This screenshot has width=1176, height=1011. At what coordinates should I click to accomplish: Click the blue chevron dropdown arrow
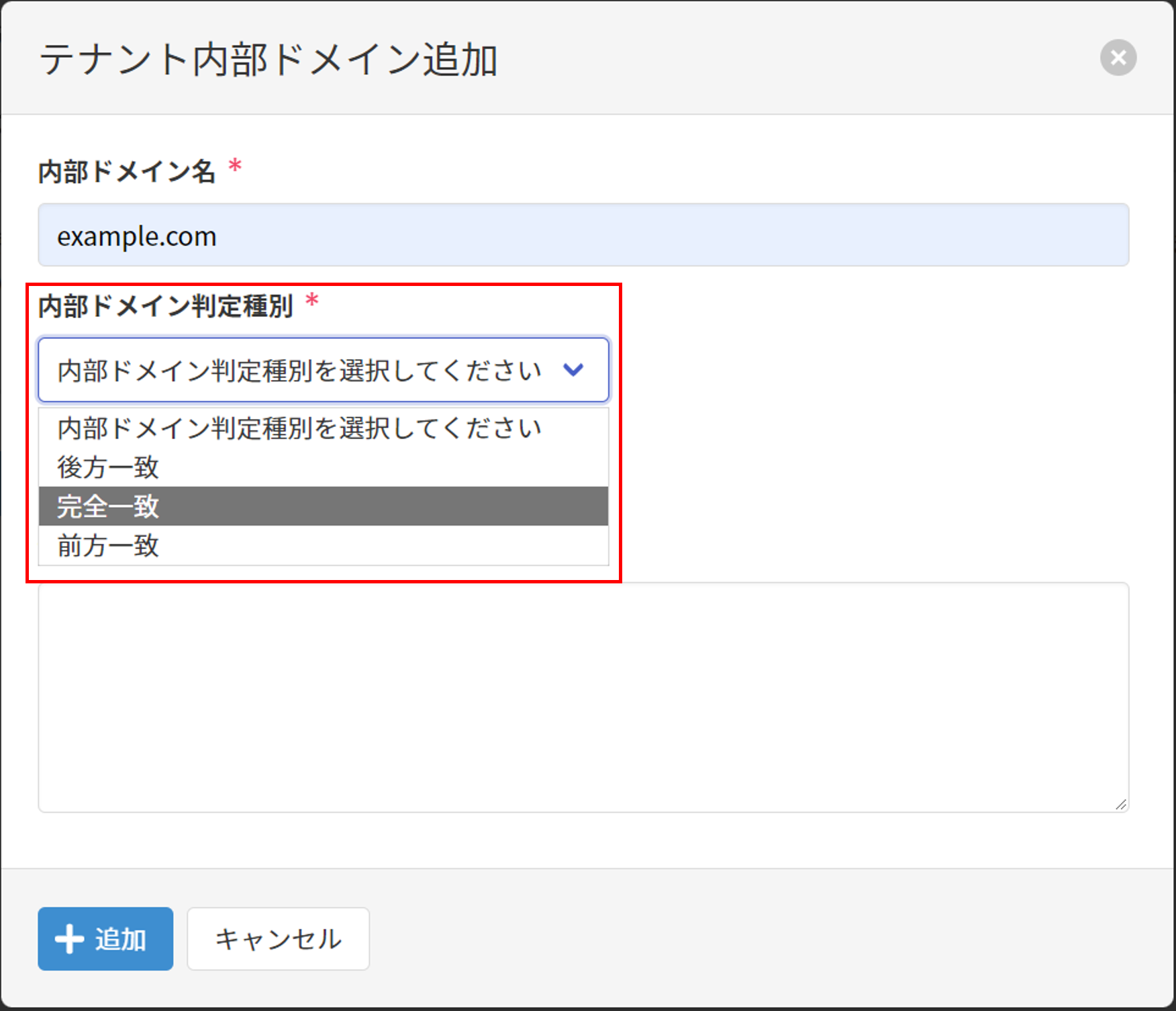click(573, 370)
